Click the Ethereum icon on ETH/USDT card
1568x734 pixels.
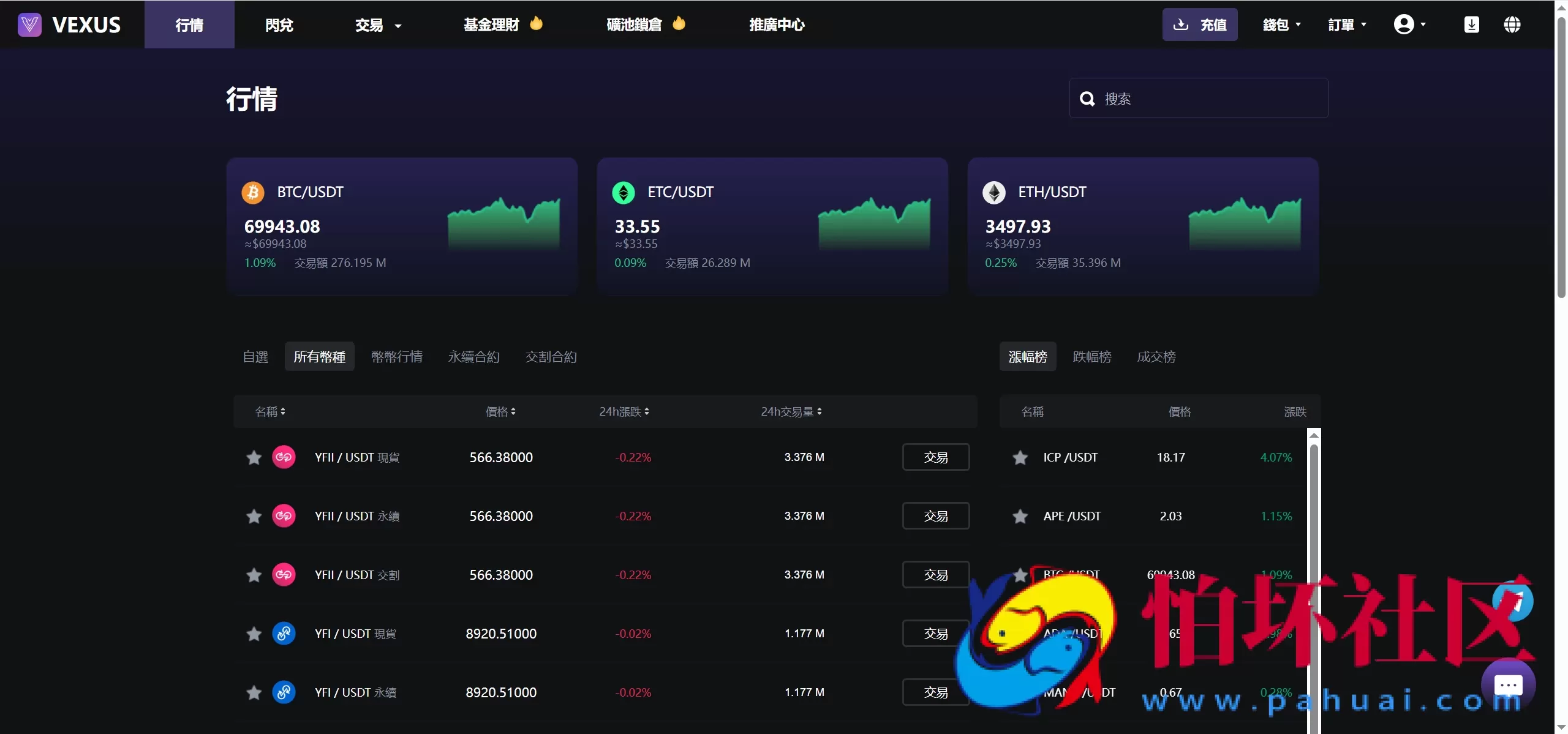tap(993, 192)
